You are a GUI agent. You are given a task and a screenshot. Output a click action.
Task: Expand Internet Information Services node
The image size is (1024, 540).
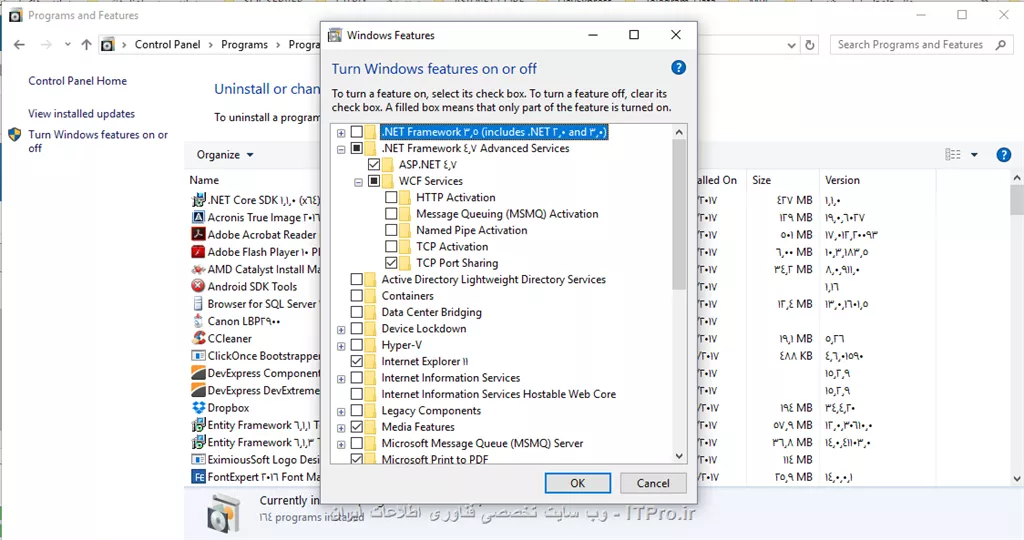(x=341, y=378)
